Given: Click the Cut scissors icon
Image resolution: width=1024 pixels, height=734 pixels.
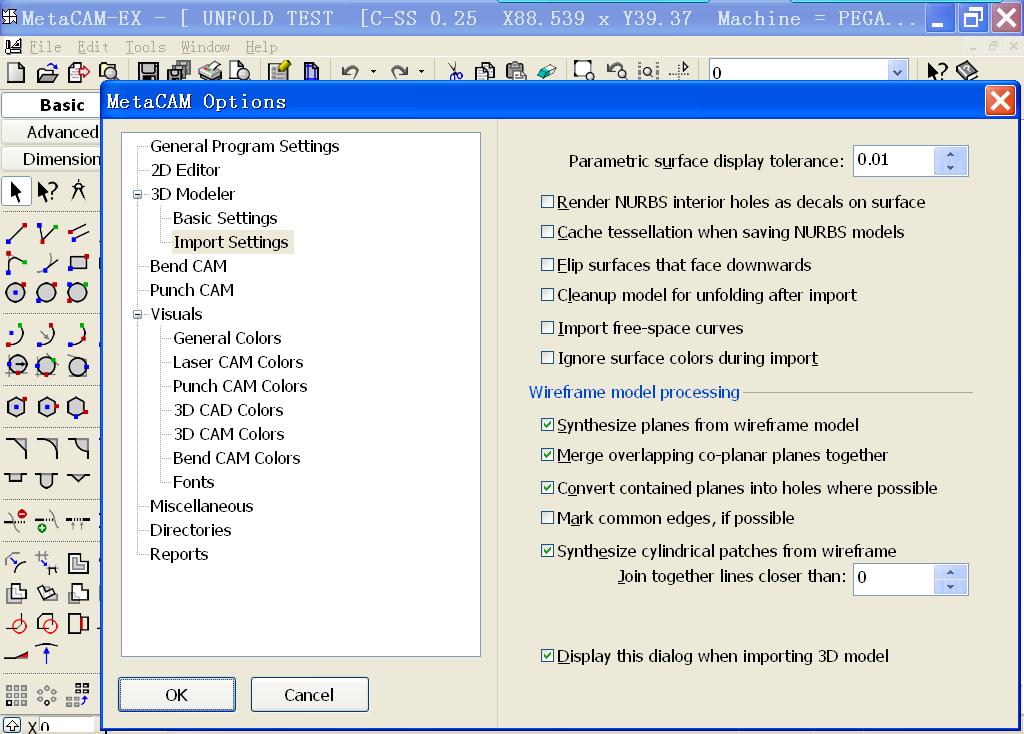Looking at the screenshot, I should (455, 71).
